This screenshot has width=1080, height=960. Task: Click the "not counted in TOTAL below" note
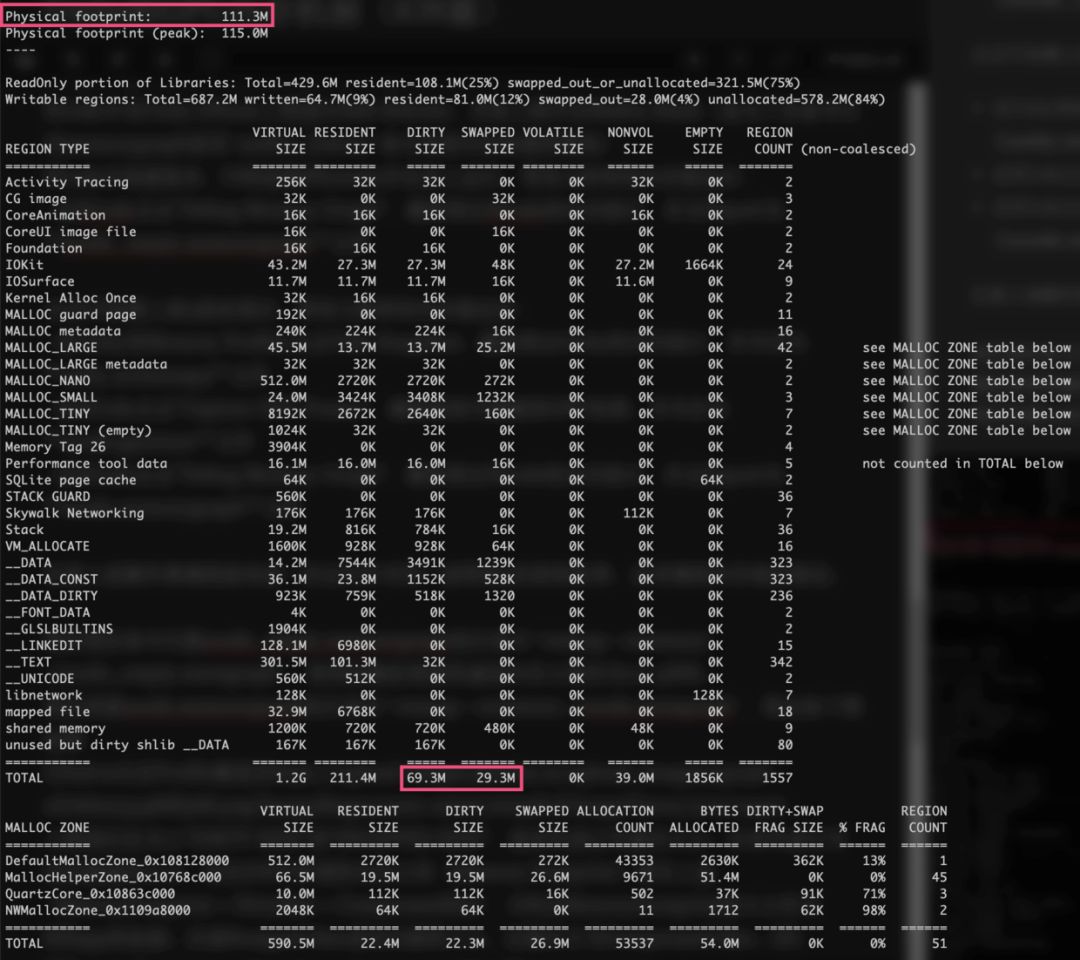(x=963, y=463)
